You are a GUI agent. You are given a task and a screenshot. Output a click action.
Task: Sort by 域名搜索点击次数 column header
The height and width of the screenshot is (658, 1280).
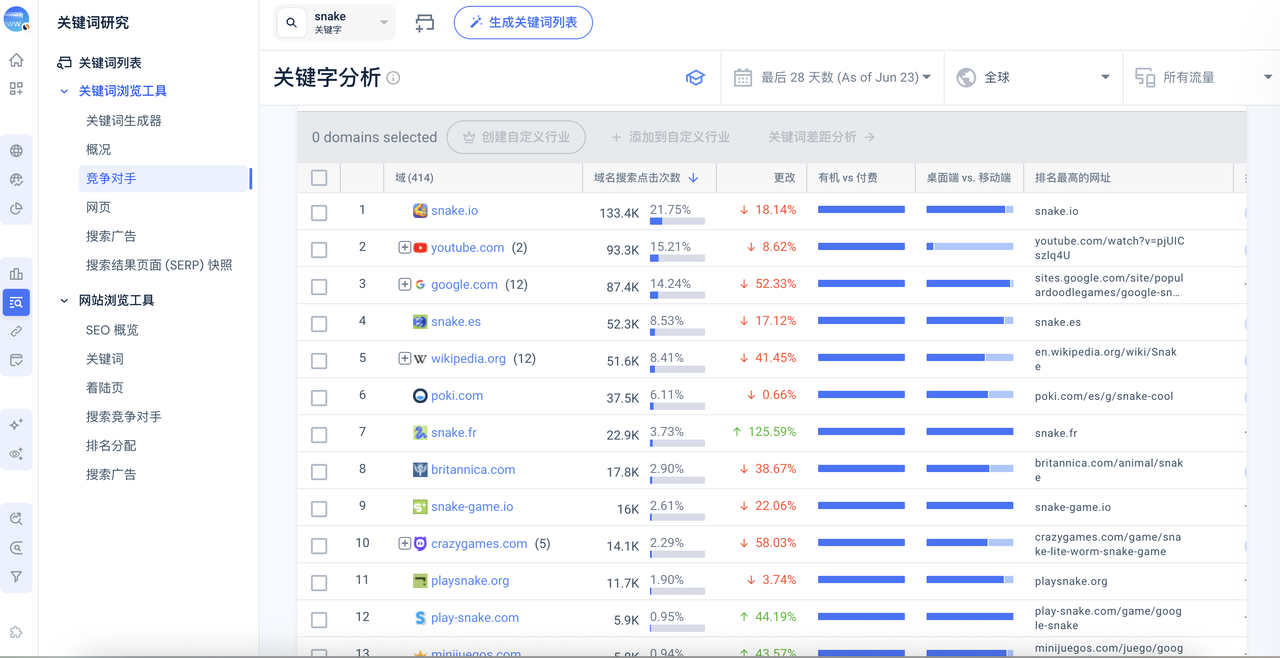pos(645,178)
